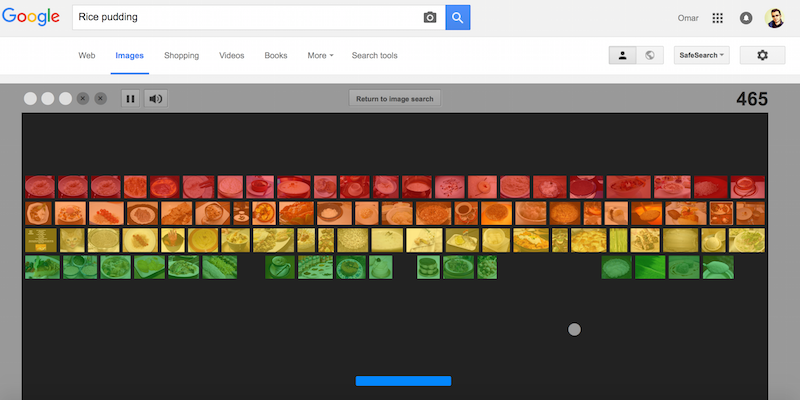Switch to the Web tab
The image size is (800, 400).
[87, 56]
